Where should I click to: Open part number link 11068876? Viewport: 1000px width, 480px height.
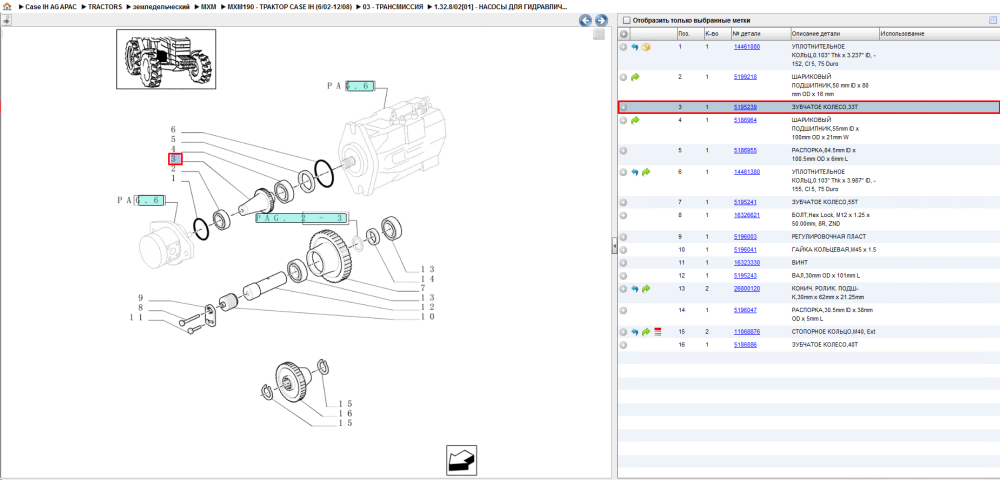(x=747, y=332)
